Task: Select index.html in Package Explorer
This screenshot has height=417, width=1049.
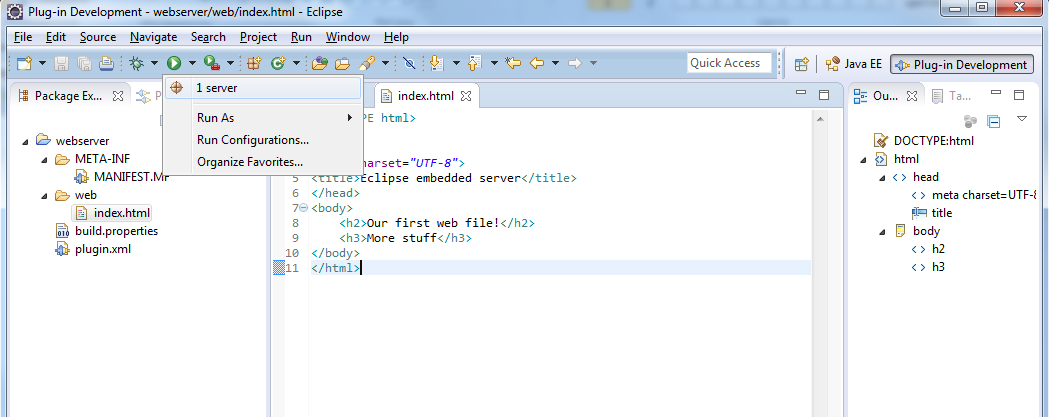Action: [112, 214]
